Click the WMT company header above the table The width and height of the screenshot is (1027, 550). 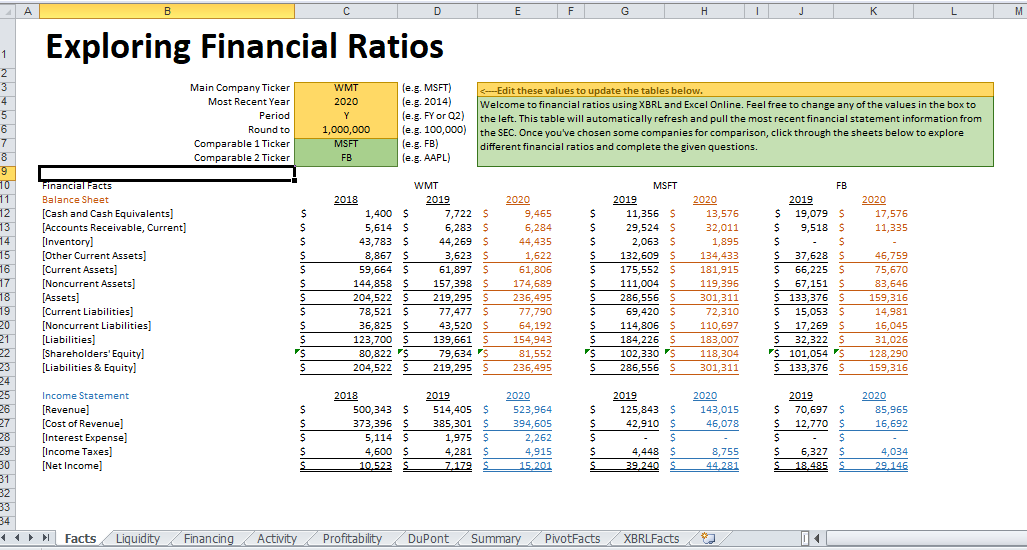click(426, 186)
